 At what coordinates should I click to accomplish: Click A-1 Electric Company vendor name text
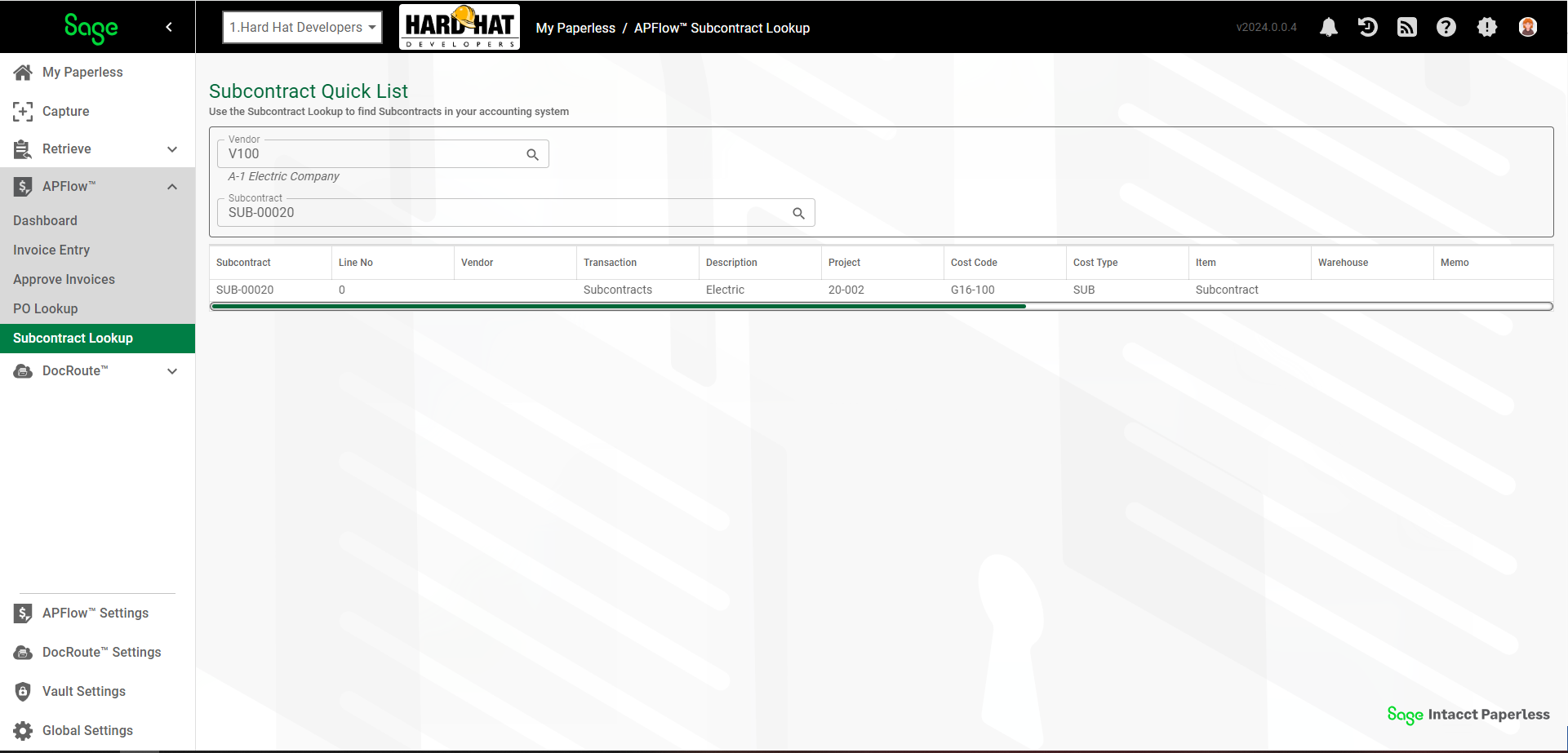pyautogui.click(x=283, y=176)
